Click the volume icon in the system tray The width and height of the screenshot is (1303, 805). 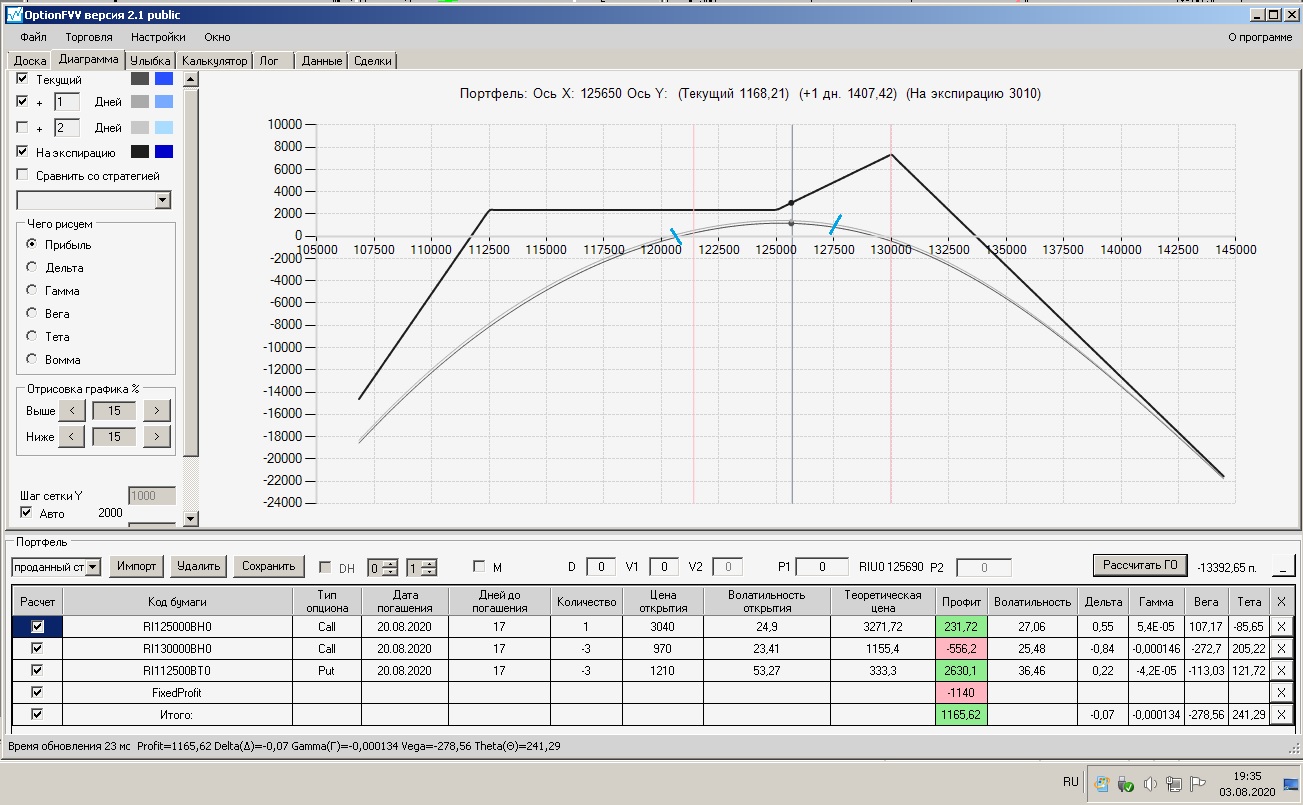point(1150,784)
